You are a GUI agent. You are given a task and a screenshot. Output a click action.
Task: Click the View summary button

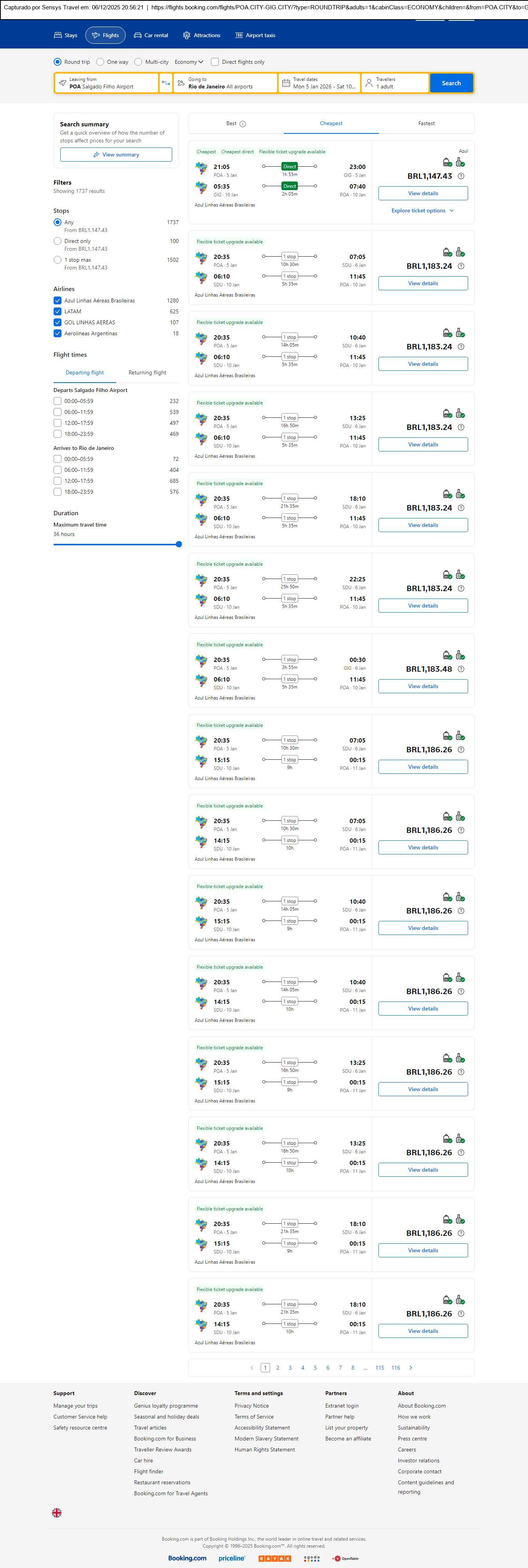tap(116, 155)
